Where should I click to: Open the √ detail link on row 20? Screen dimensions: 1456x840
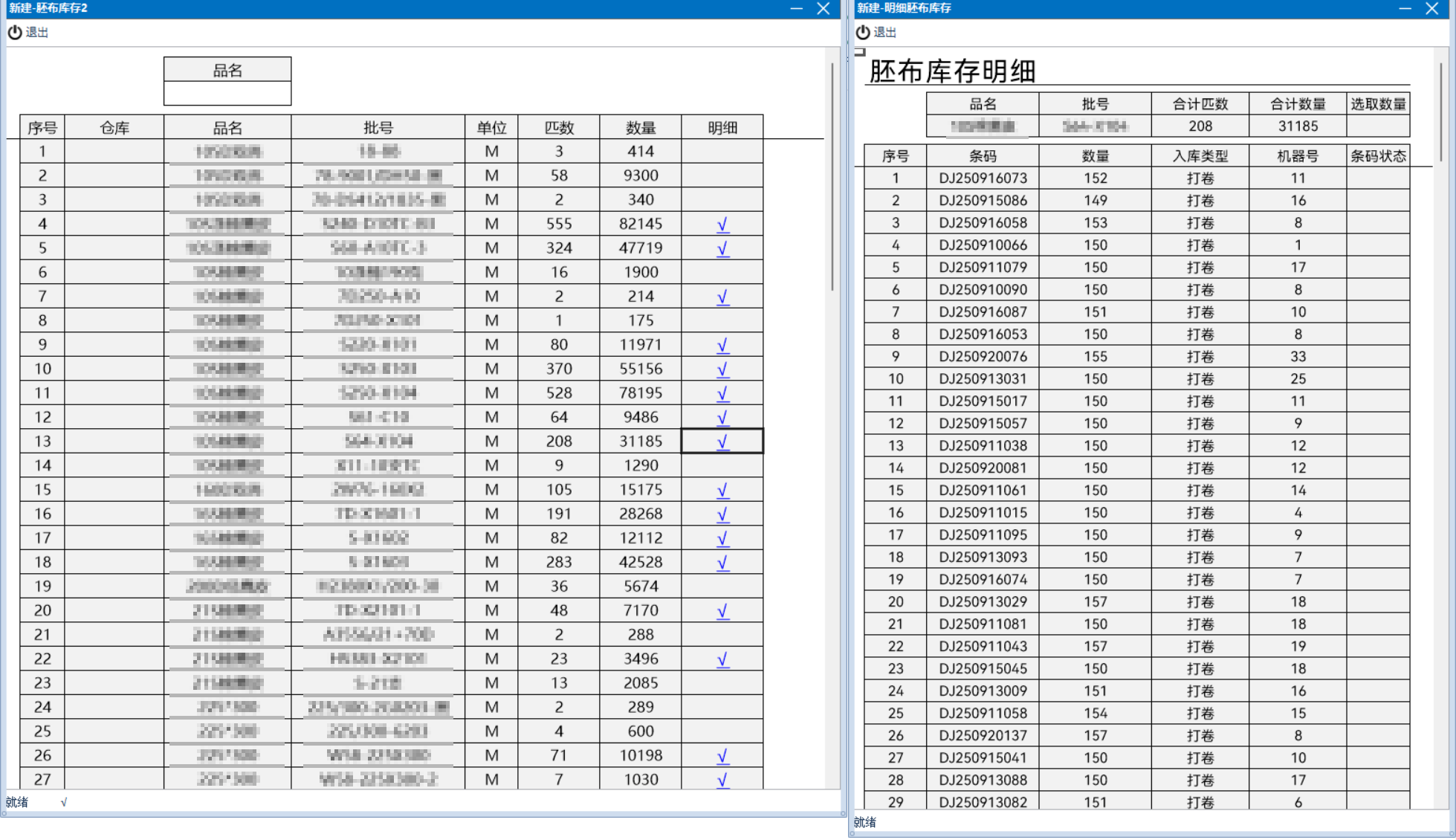point(721,610)
